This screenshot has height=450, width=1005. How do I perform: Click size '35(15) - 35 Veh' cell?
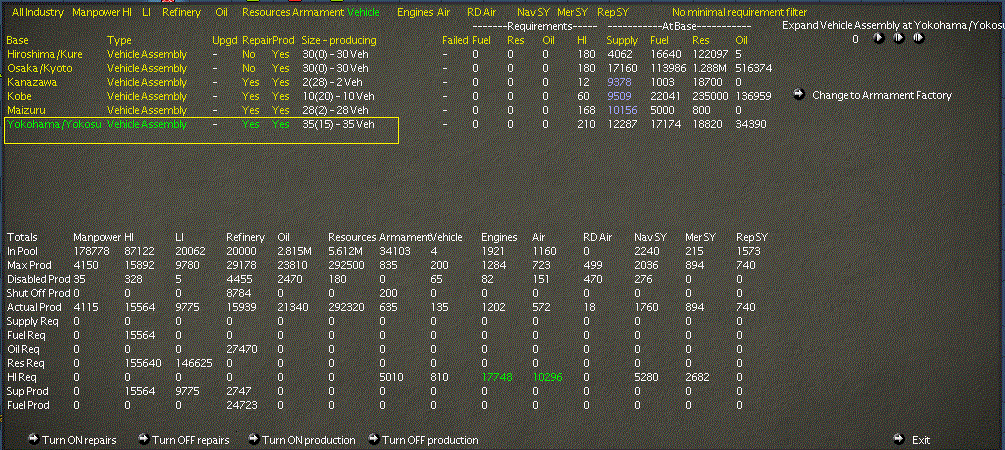338,124
